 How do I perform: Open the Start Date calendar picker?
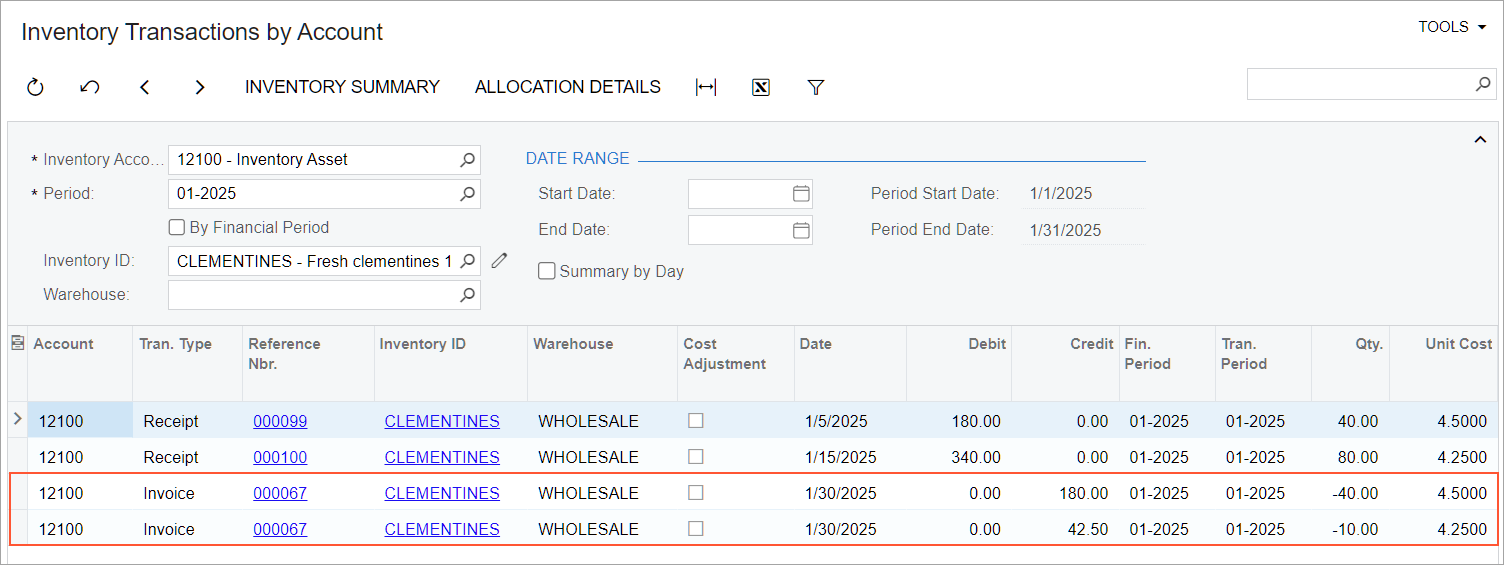pos(801,194)
